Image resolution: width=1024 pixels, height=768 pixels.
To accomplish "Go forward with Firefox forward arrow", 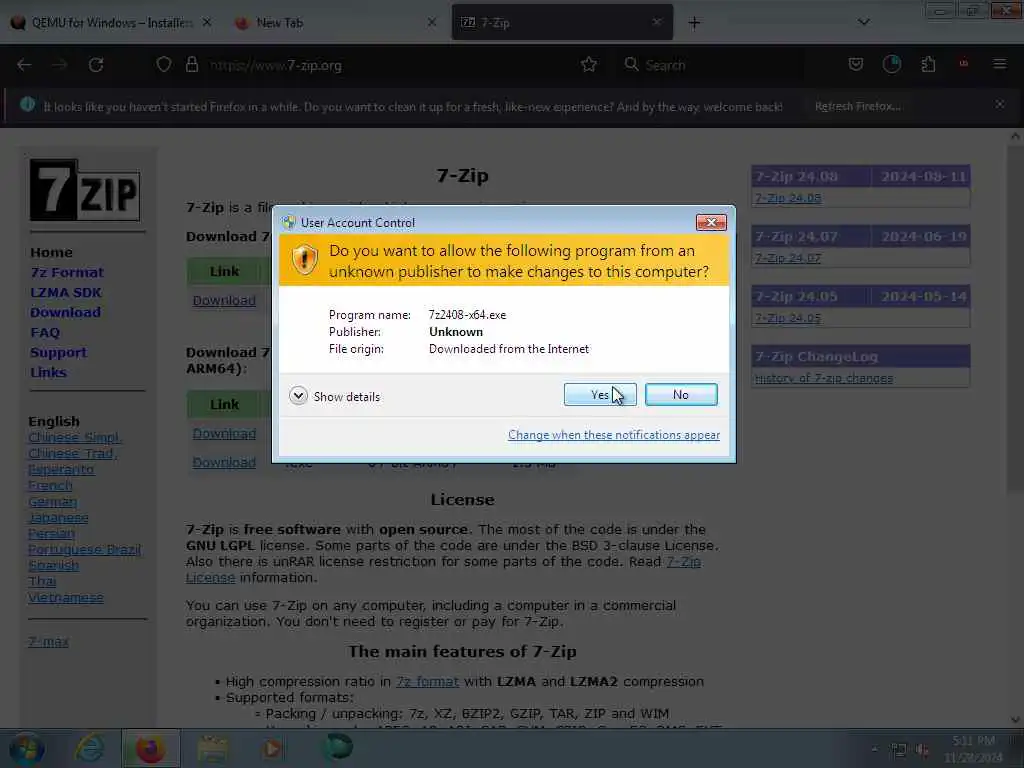I will pyautogui.click(x=59, y=65).
